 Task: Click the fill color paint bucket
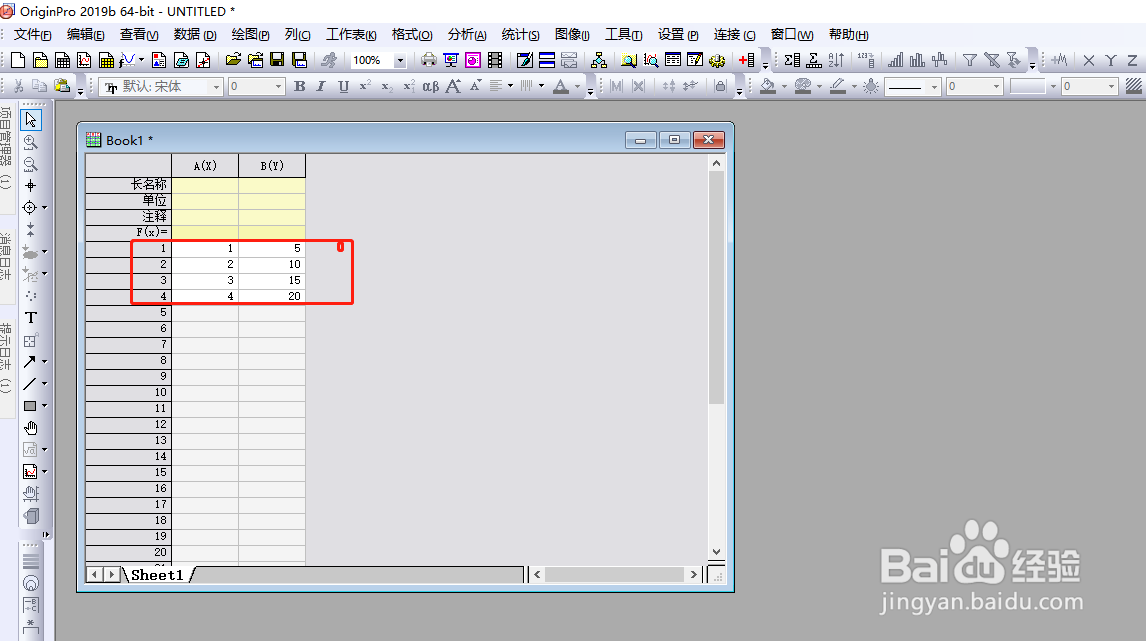[x=768, y=86]
